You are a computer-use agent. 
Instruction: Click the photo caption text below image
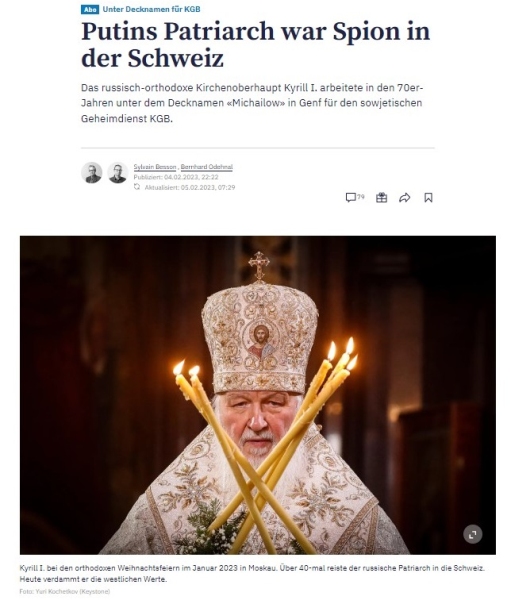pyautogui.click(x=252, y=573)
